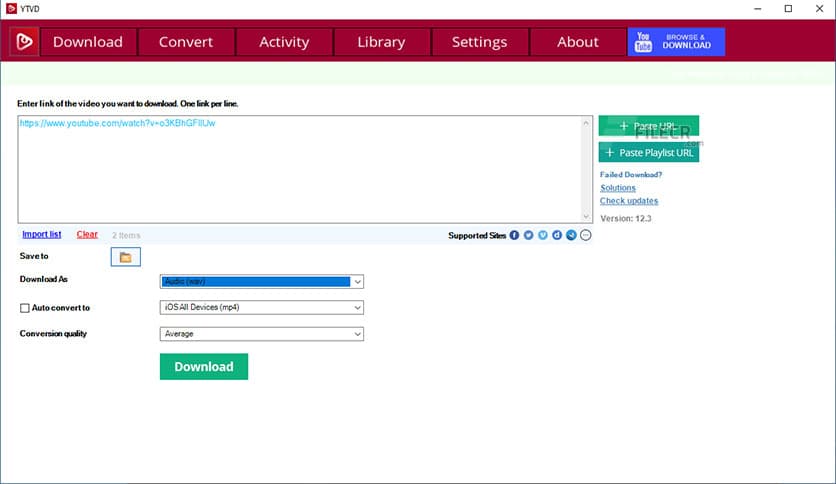Show more supported sites via ellipsis icon
836x484 pixels.
click(x=586, y=235)
